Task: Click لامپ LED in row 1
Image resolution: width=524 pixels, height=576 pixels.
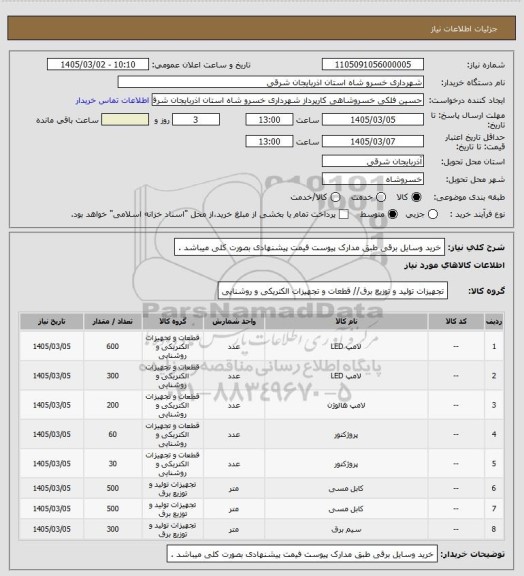Action: click(346, 346)
